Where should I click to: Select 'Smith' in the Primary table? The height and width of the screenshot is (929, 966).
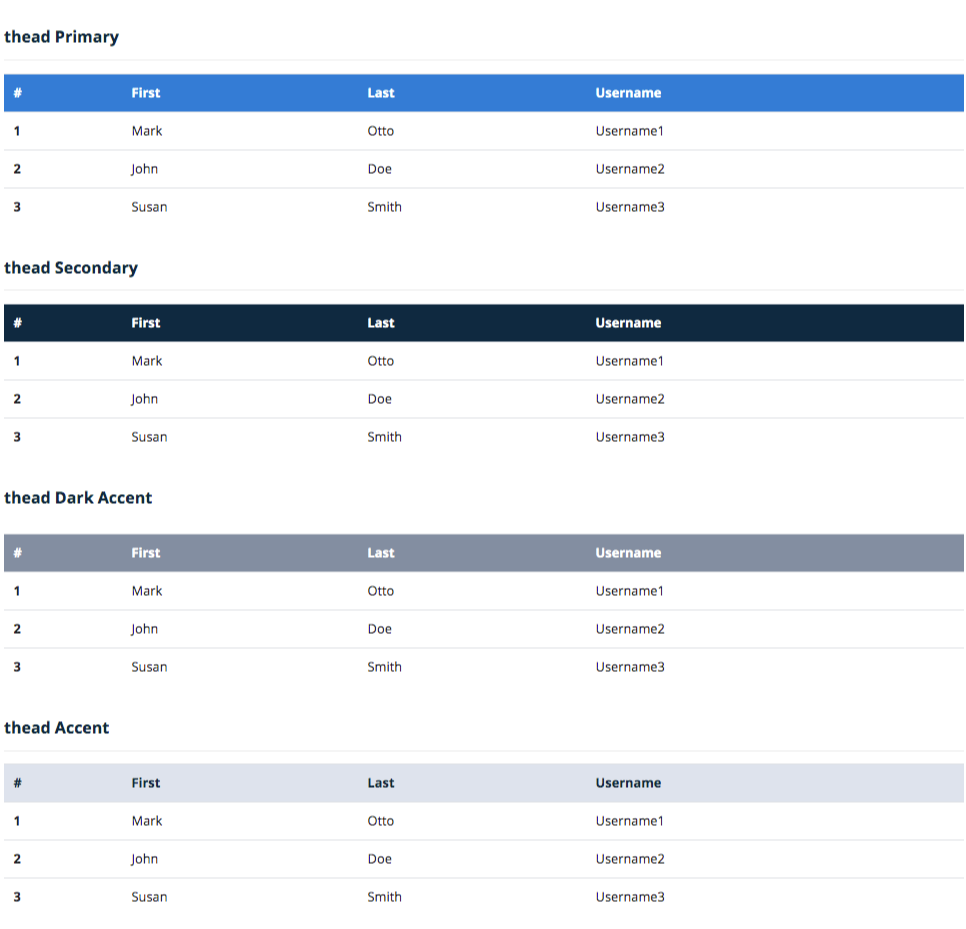384,207
